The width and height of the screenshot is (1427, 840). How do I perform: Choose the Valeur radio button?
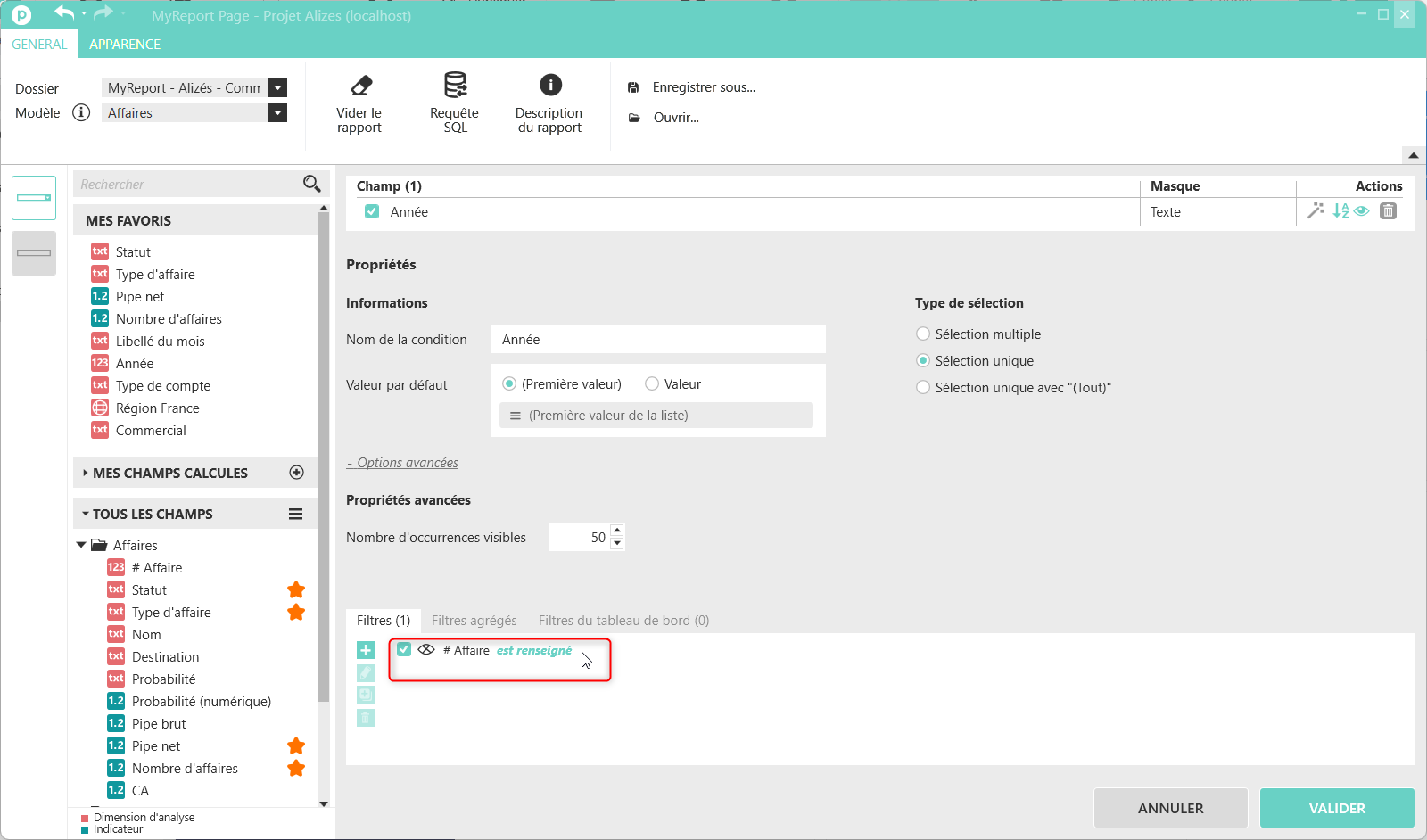pos(652,384)
